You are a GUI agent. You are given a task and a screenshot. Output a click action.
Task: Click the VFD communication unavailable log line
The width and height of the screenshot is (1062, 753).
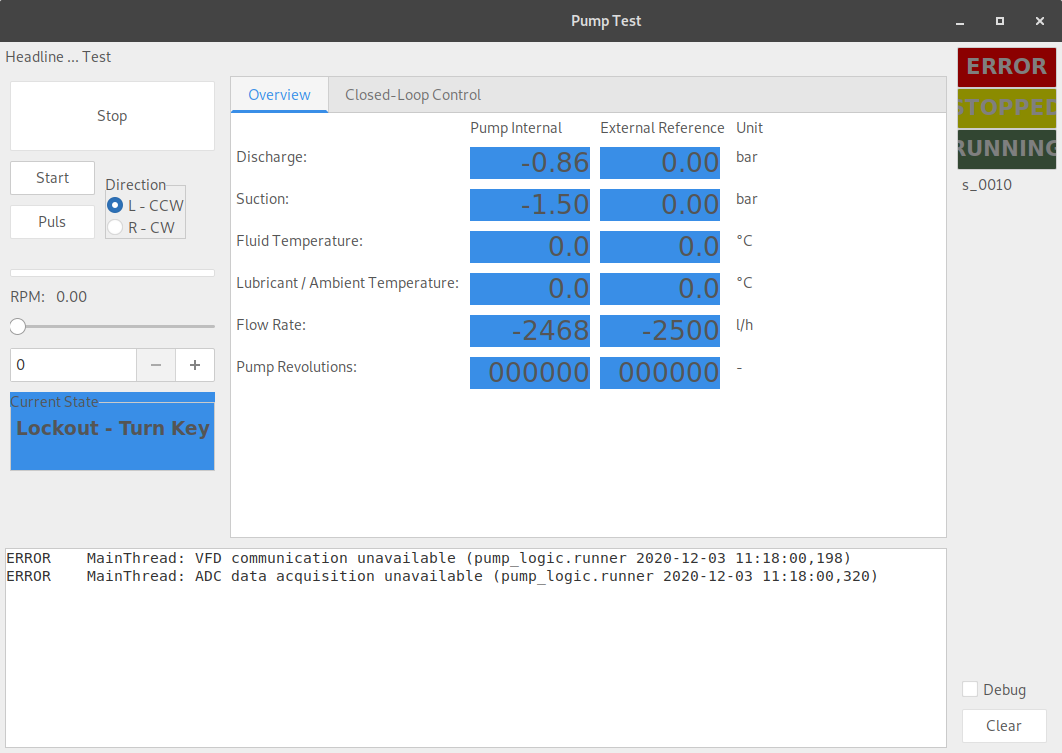pyautogui.click(x=428, y=558)
